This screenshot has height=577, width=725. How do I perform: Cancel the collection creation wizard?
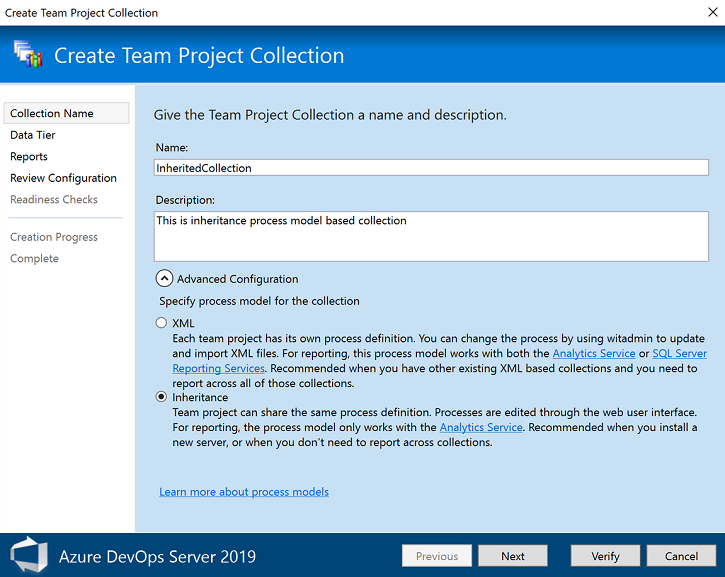[x=681, y=556]
